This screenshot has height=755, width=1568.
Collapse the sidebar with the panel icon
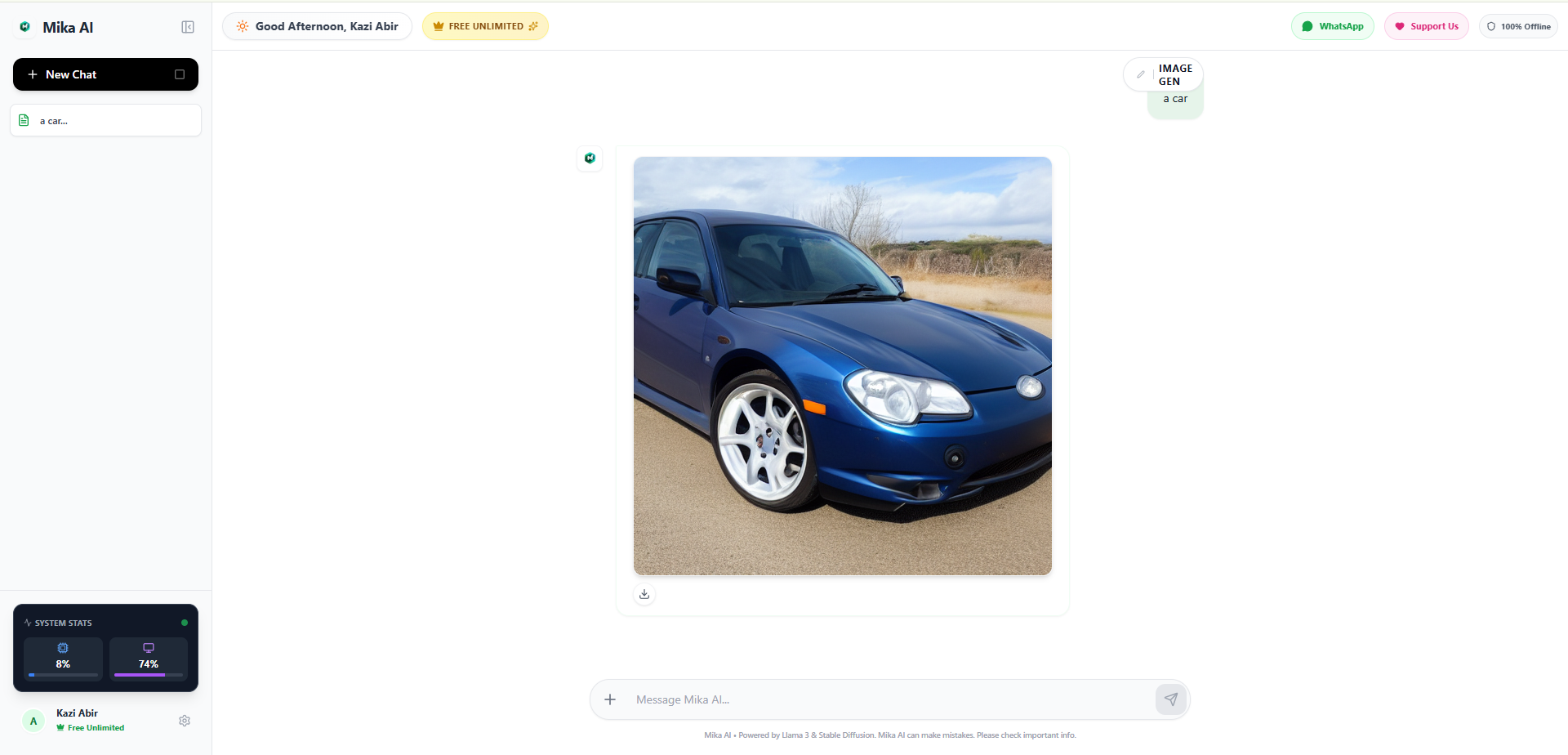pos(188,27)
